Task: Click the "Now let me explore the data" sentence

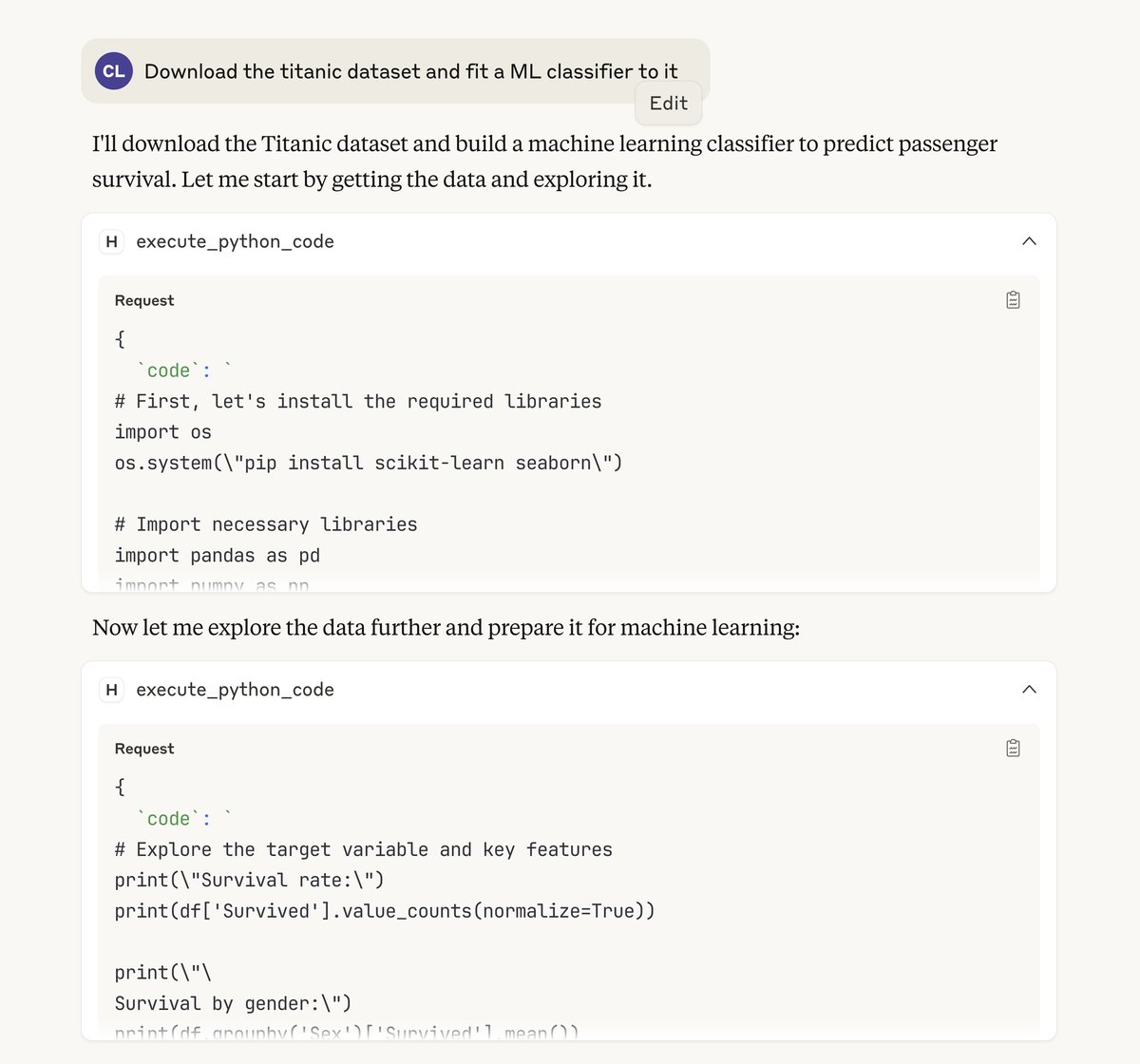Action: point(446,628)
